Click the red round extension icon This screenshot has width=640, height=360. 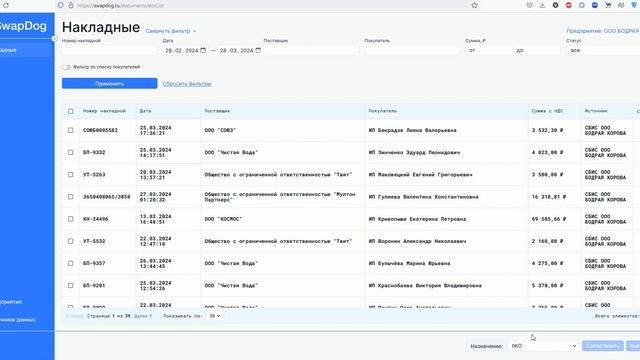pos(569,5)
